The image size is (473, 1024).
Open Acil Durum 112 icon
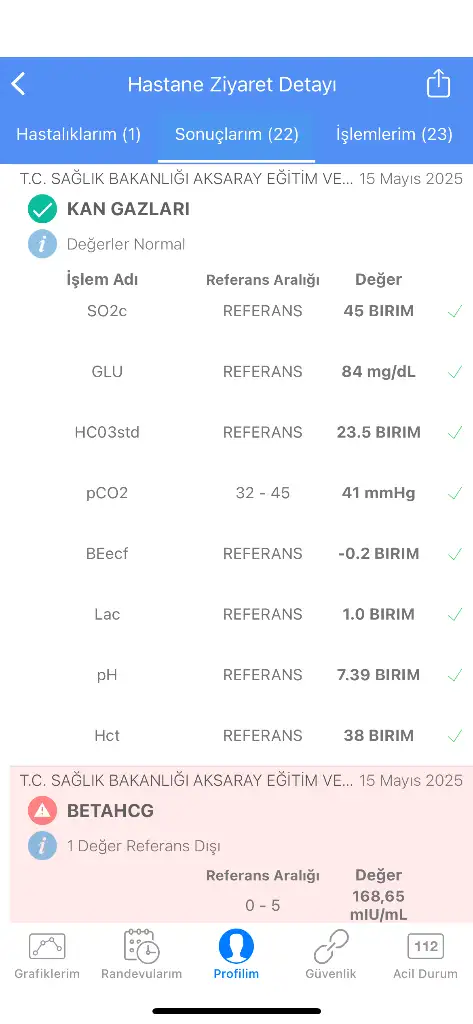[x=425, y=946]
